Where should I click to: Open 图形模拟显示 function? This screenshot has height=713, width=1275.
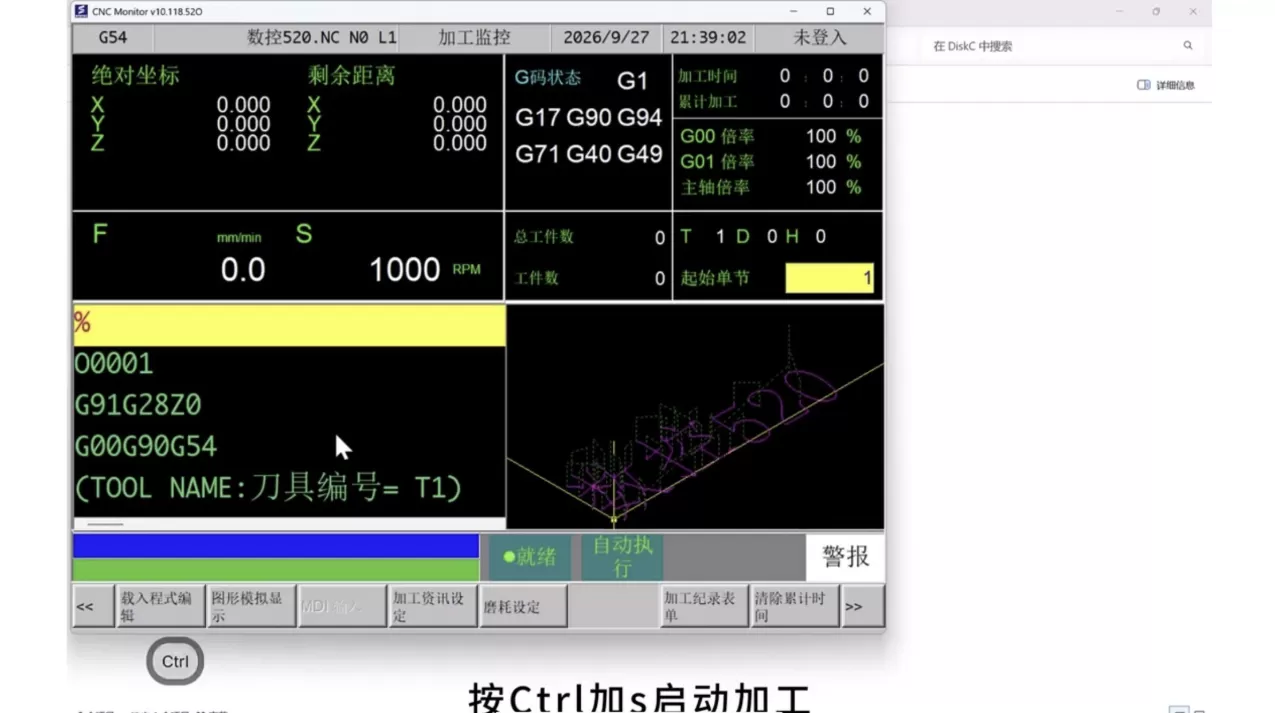(x=251, y=606)
